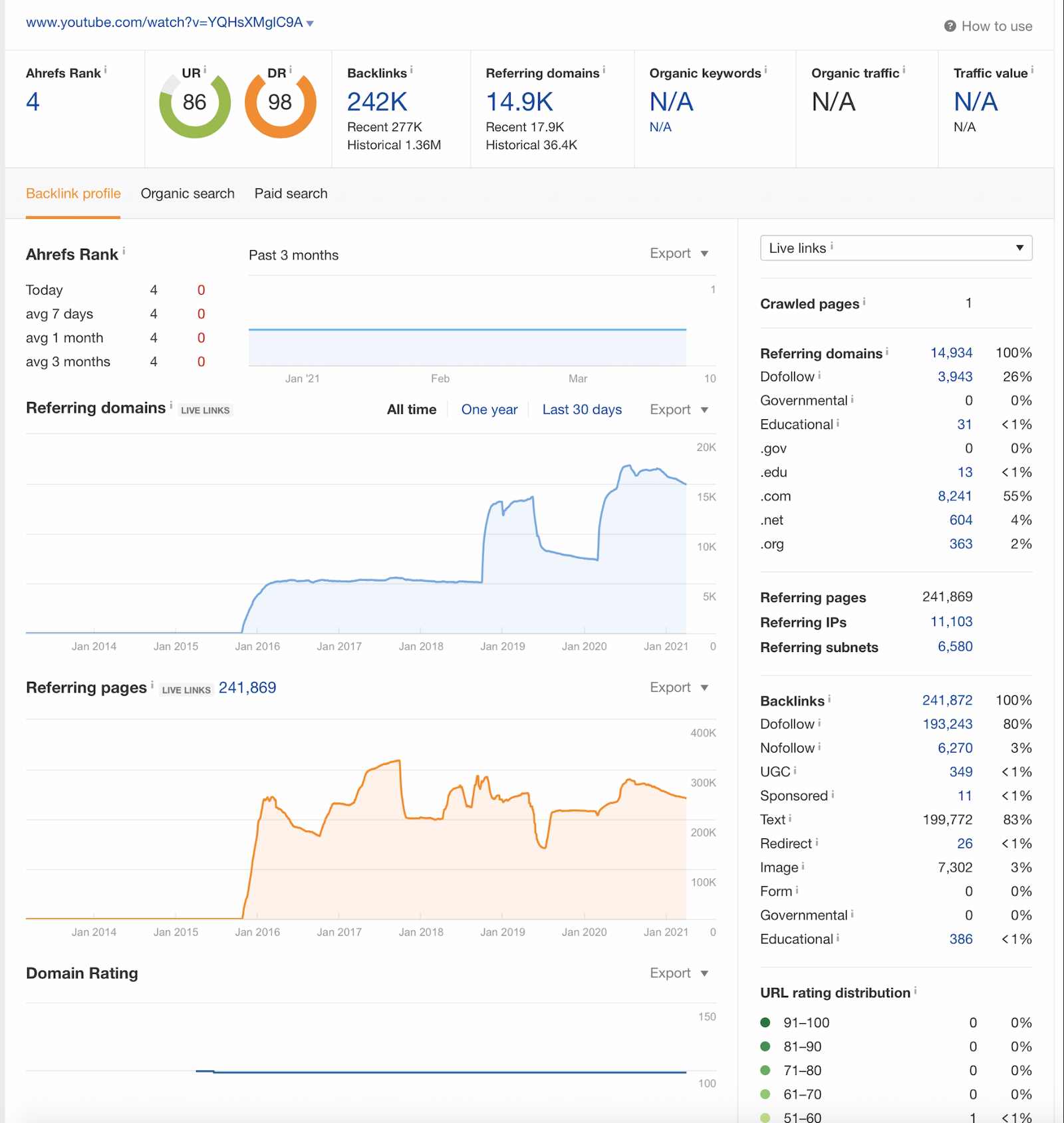Open Export menu for Ahrefs Rank chart
The height and width of the screenshot is (1123, 1064).
point(678,253)
